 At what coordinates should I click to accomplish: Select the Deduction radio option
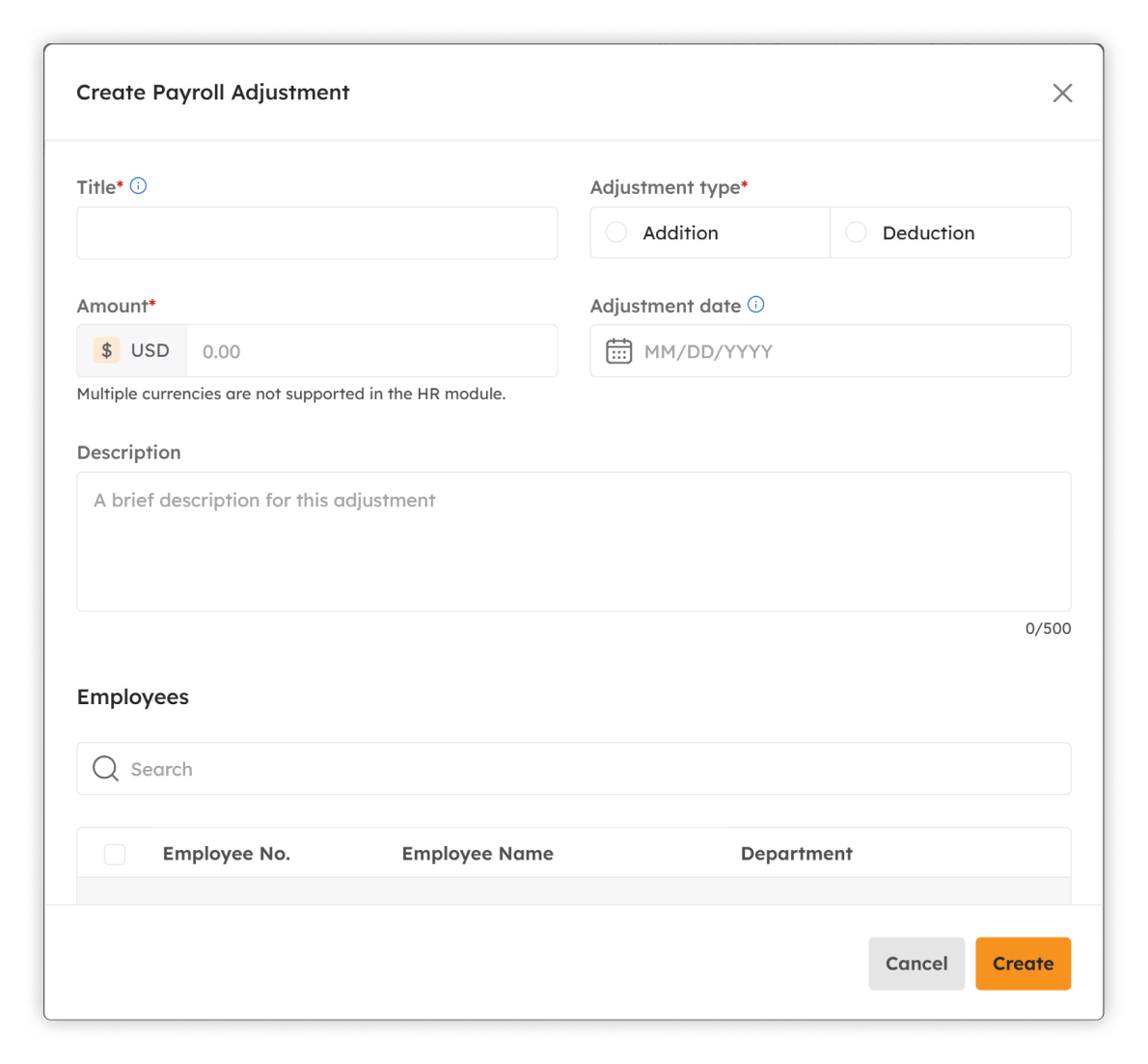856,232
